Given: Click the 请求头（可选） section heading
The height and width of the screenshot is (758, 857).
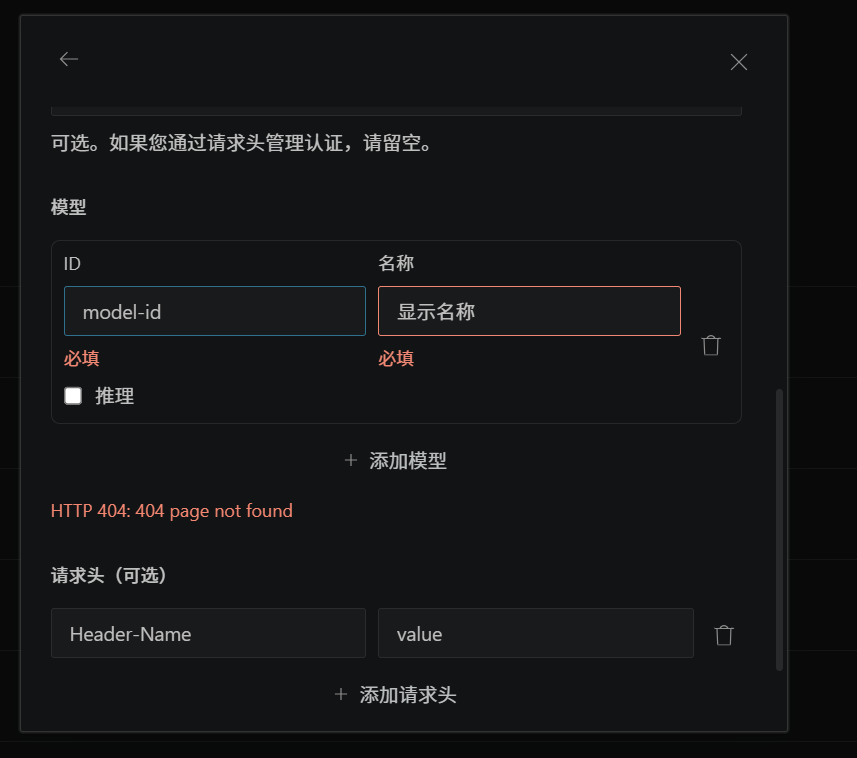Looking at the screenshot, I should click(x=109, y=576).
